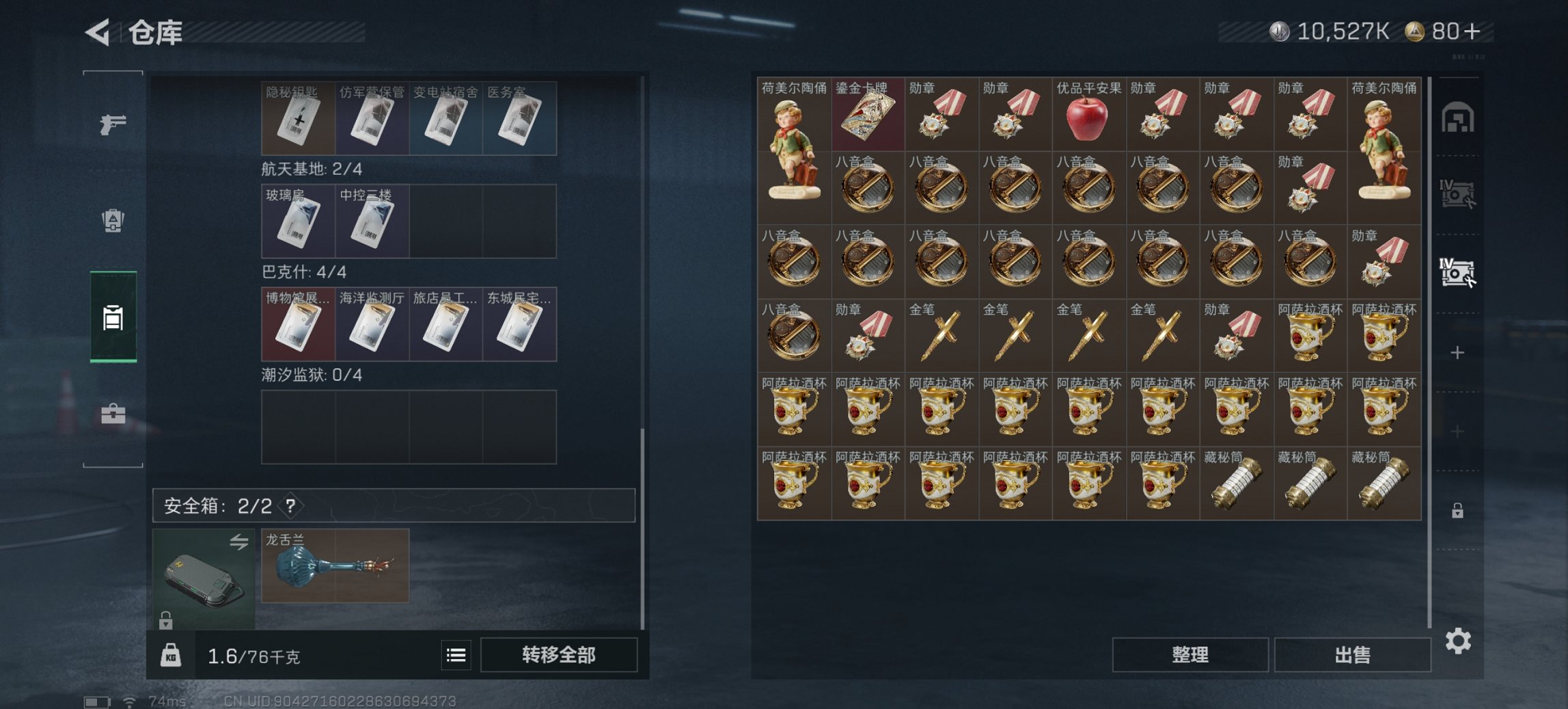Viewport: 1568px width, 709px height.
Task: Click the warehouse home icon on the right sidebar
Action: point(1457,117)
